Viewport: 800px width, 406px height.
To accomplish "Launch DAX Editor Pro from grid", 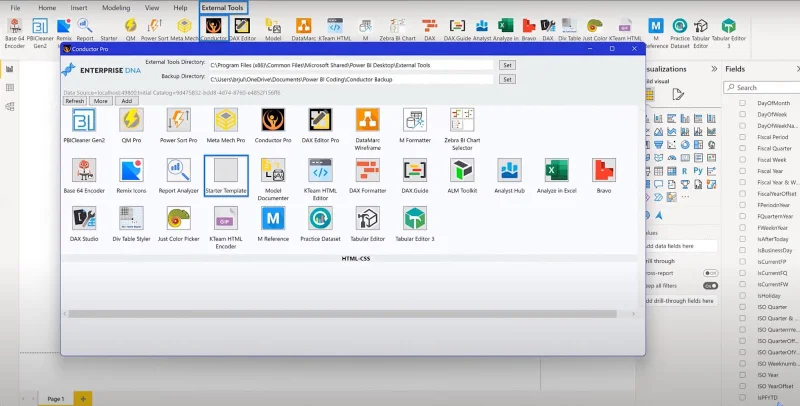I will (320, 120).
